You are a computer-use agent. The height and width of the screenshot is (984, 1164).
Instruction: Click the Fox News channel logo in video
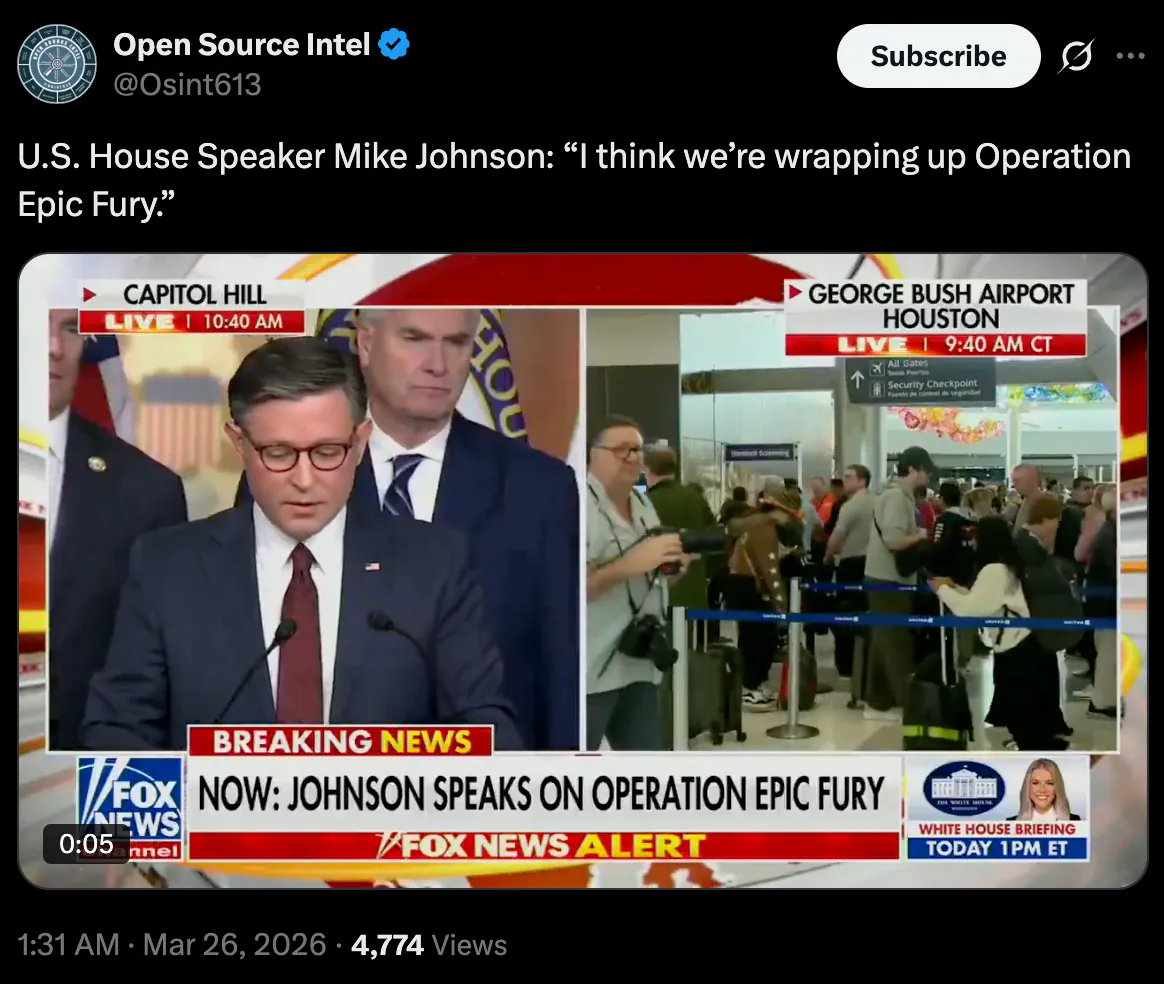(130, 809)
